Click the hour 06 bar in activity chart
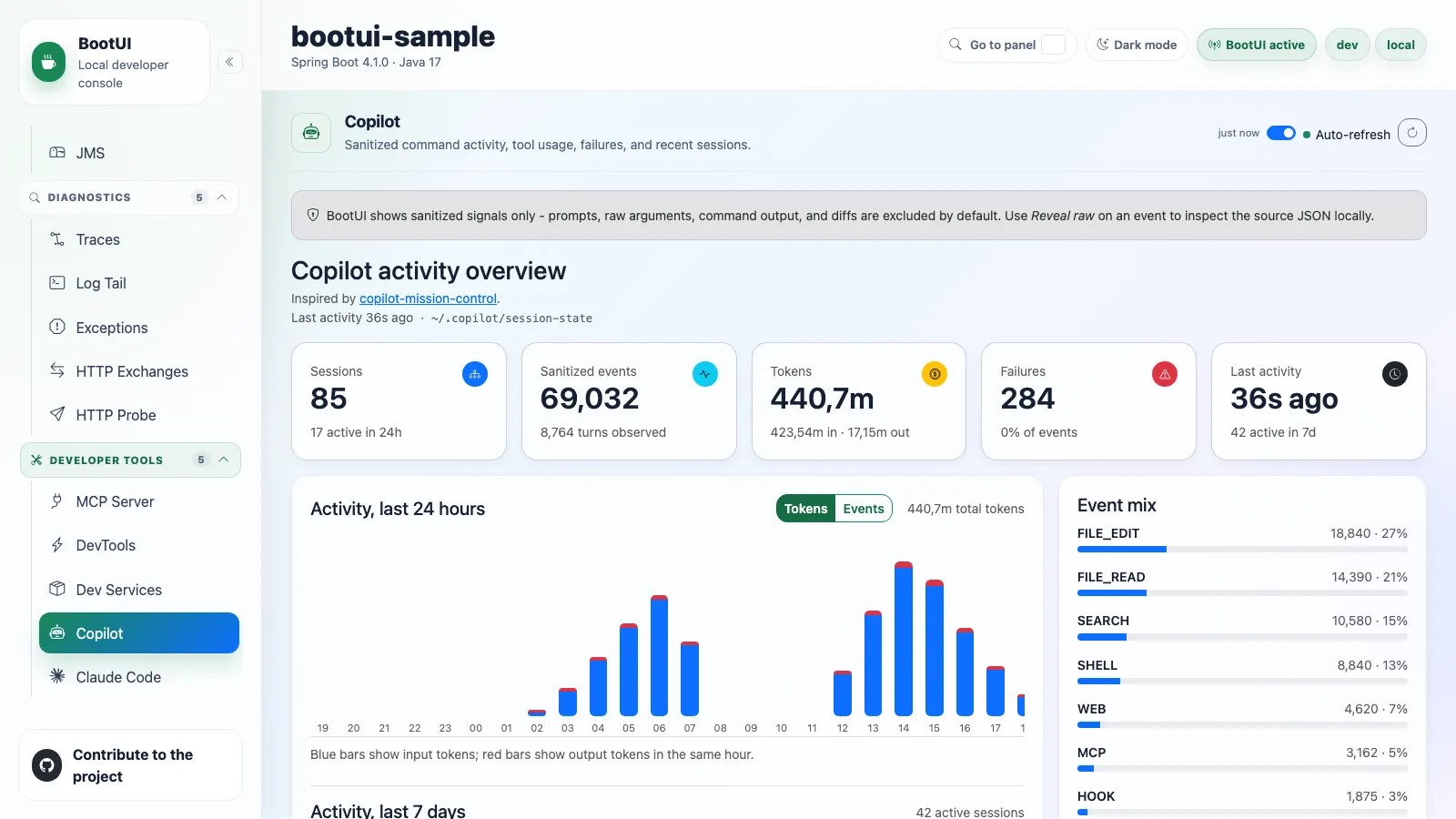This screenshot has height=819, width=1456. point(660,655)
